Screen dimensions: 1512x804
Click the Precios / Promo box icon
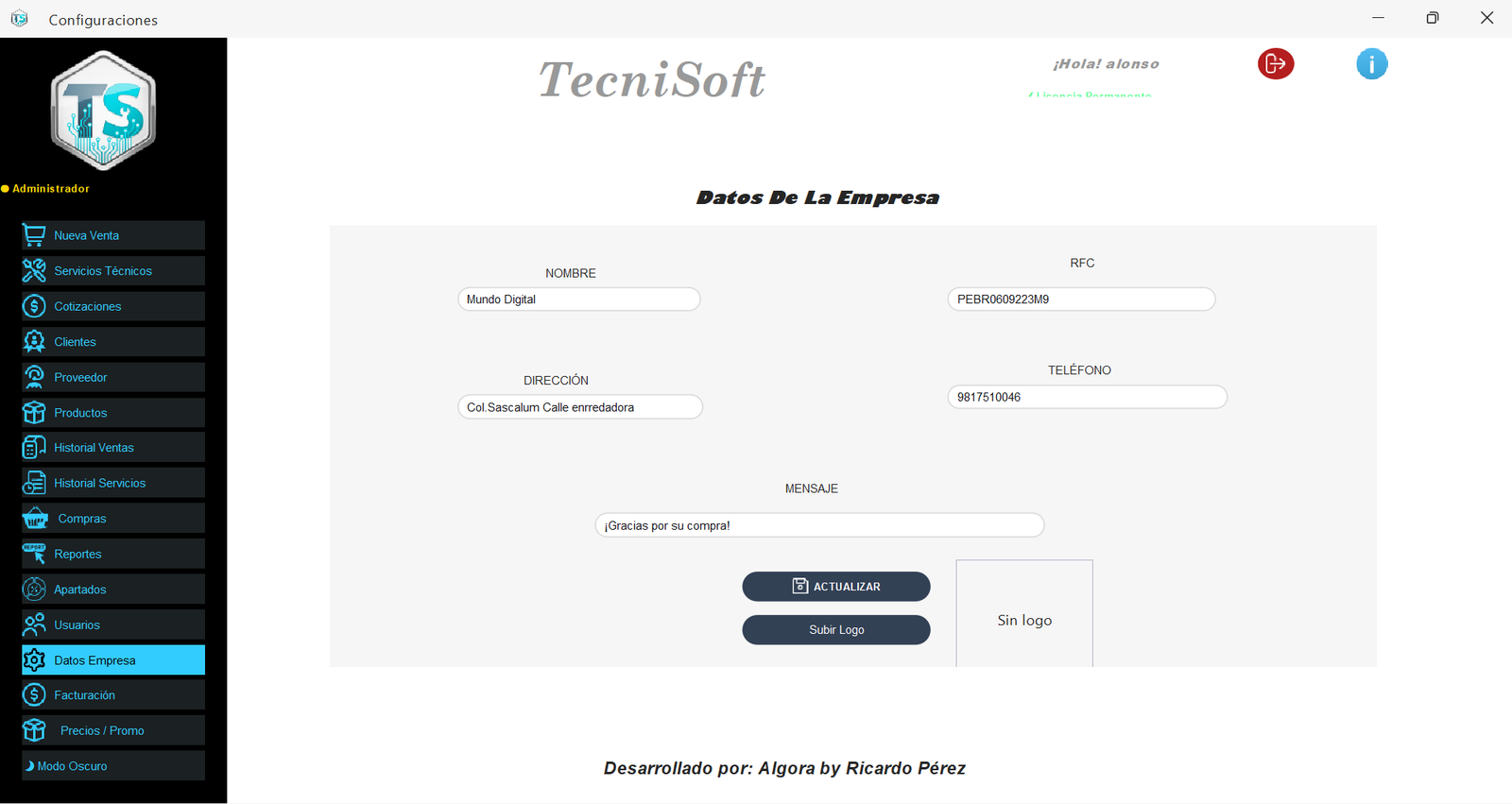(x=34, y=730)
